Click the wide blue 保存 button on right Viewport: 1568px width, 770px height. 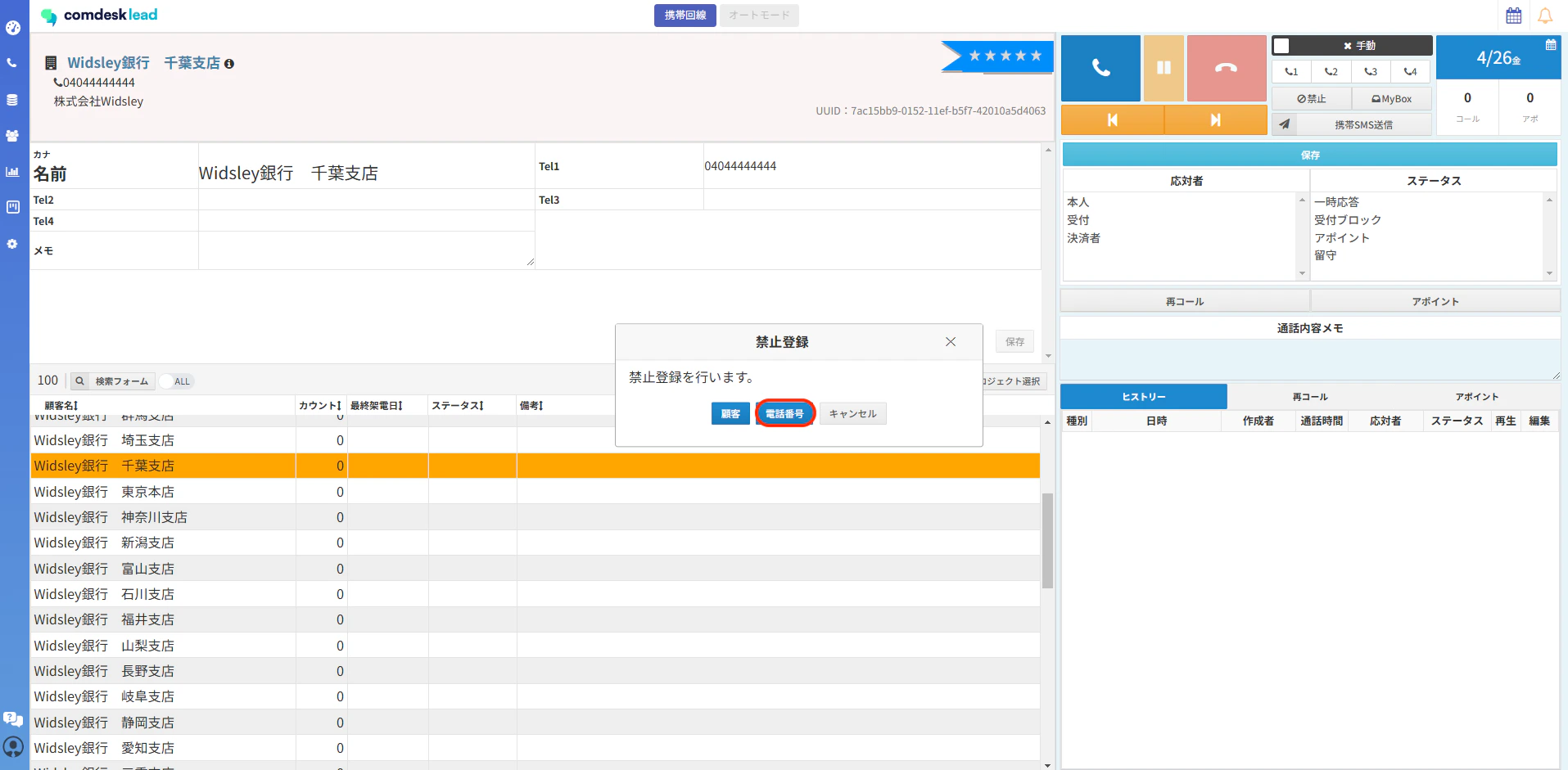point(1310,155)
